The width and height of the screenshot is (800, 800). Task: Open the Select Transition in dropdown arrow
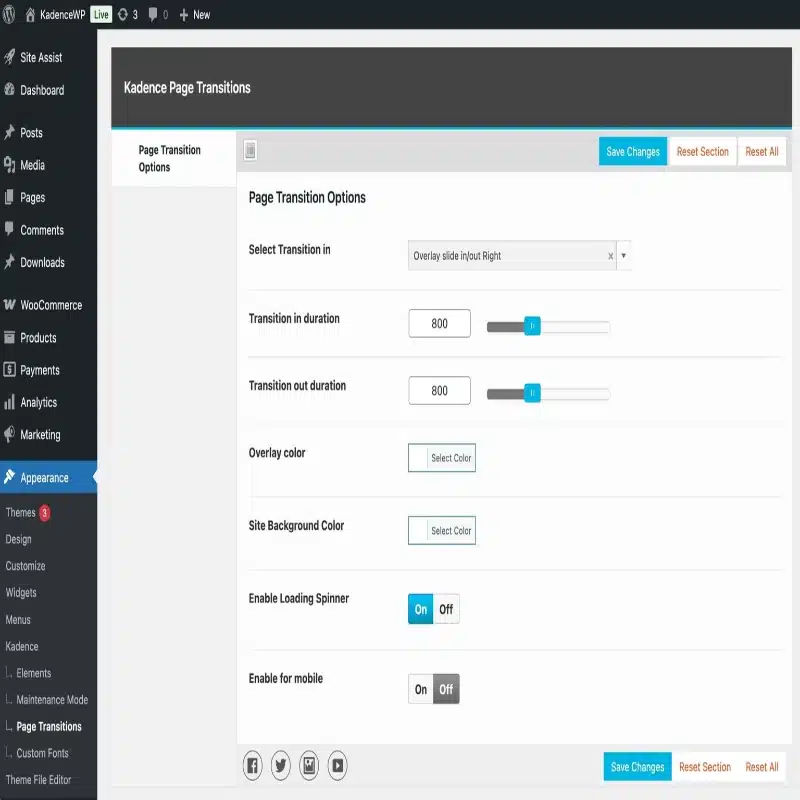tap(624, 256)
